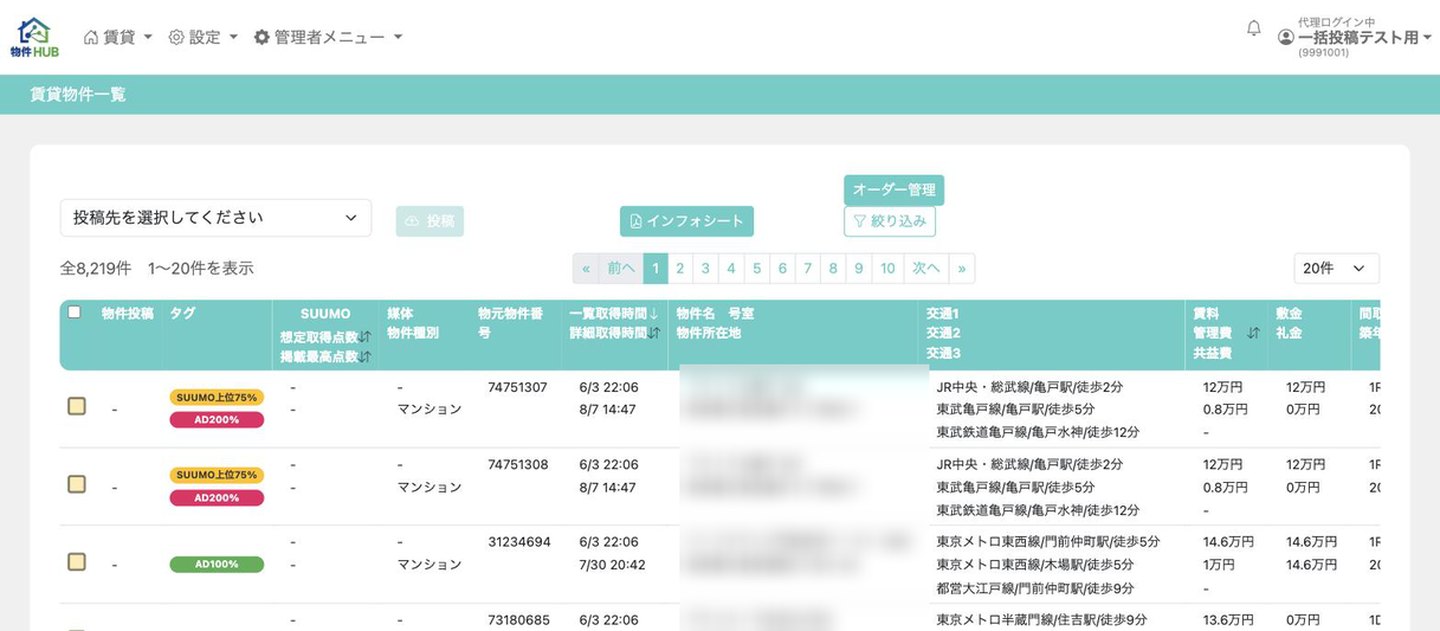Sort by 賃料 column
Screen dimensions: 1440x631
[1253, 333]
